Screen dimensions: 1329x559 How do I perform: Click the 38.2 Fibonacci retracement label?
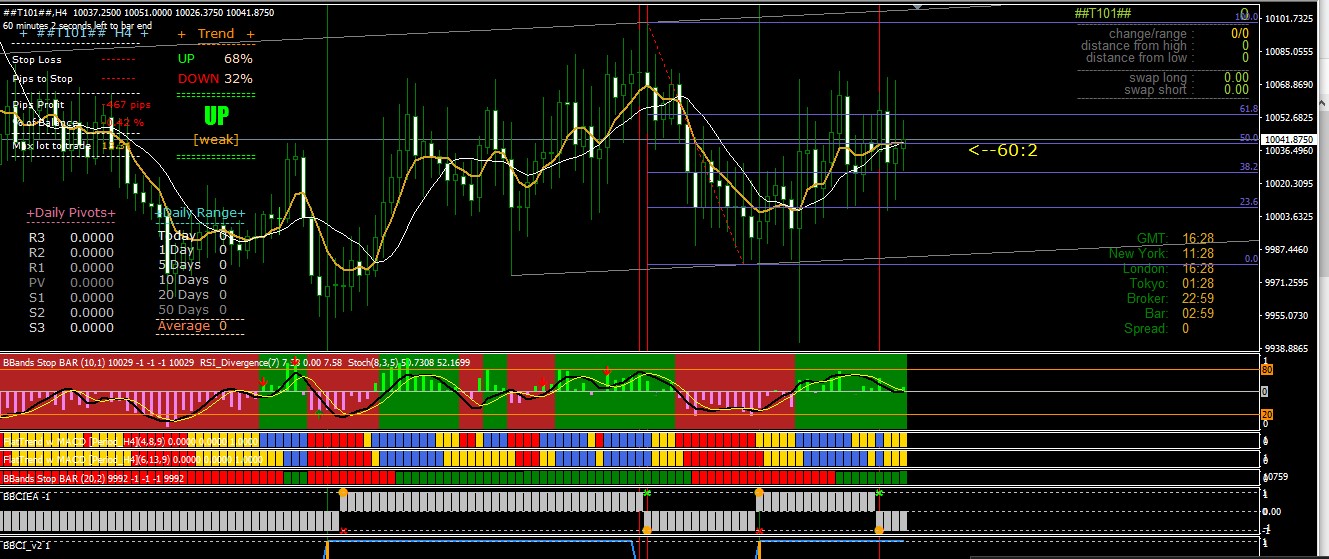(1248, 168)
